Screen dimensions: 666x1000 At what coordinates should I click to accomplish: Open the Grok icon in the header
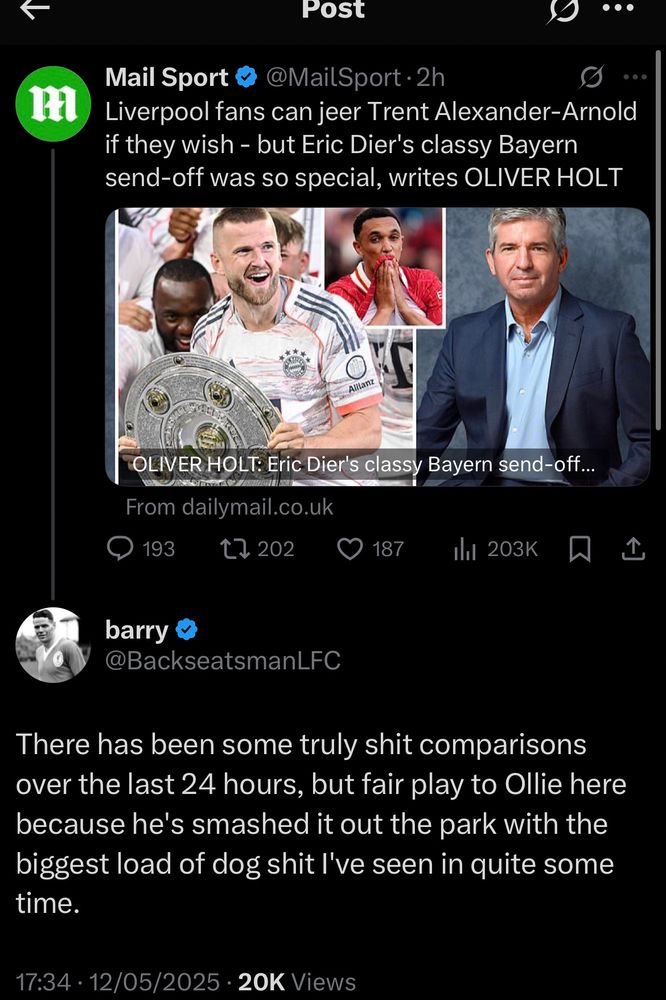tap(563, 10)
